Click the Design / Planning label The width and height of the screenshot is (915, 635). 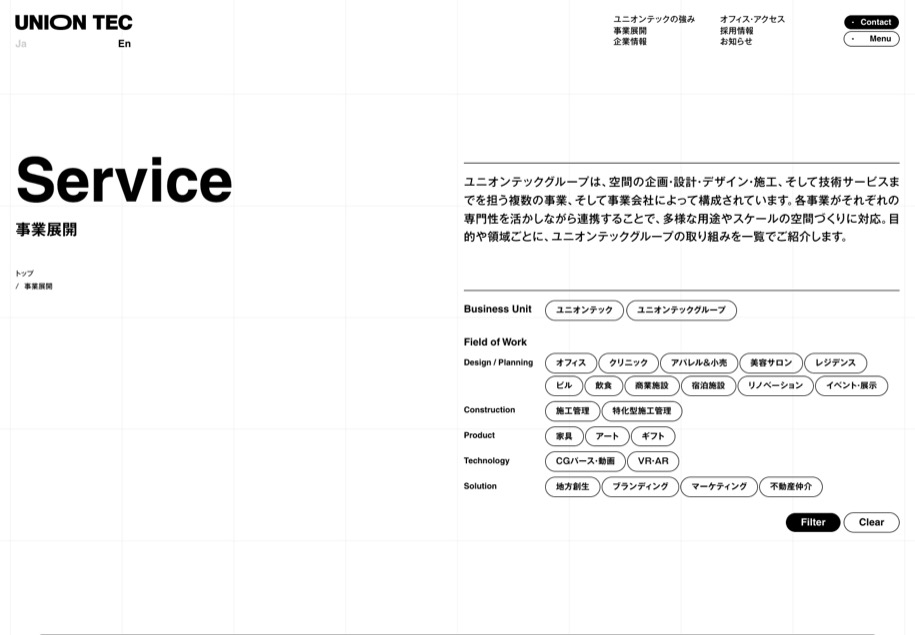coord(498,362)
